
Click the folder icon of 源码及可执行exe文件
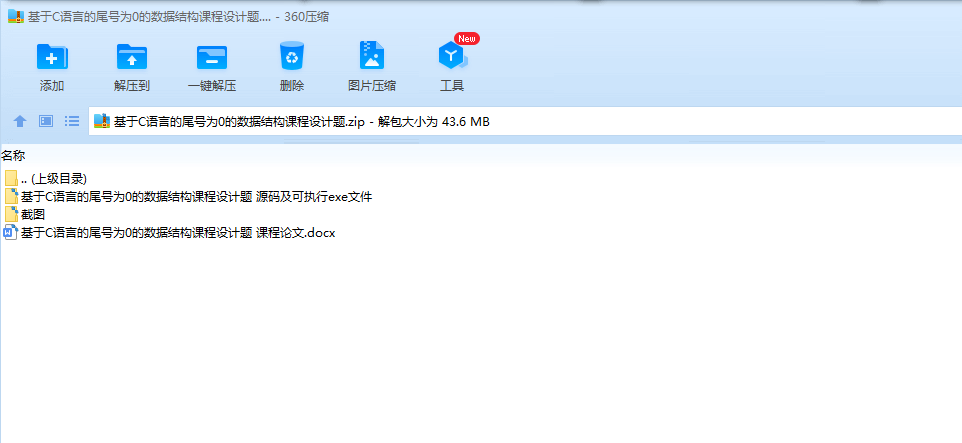point(11,197)
